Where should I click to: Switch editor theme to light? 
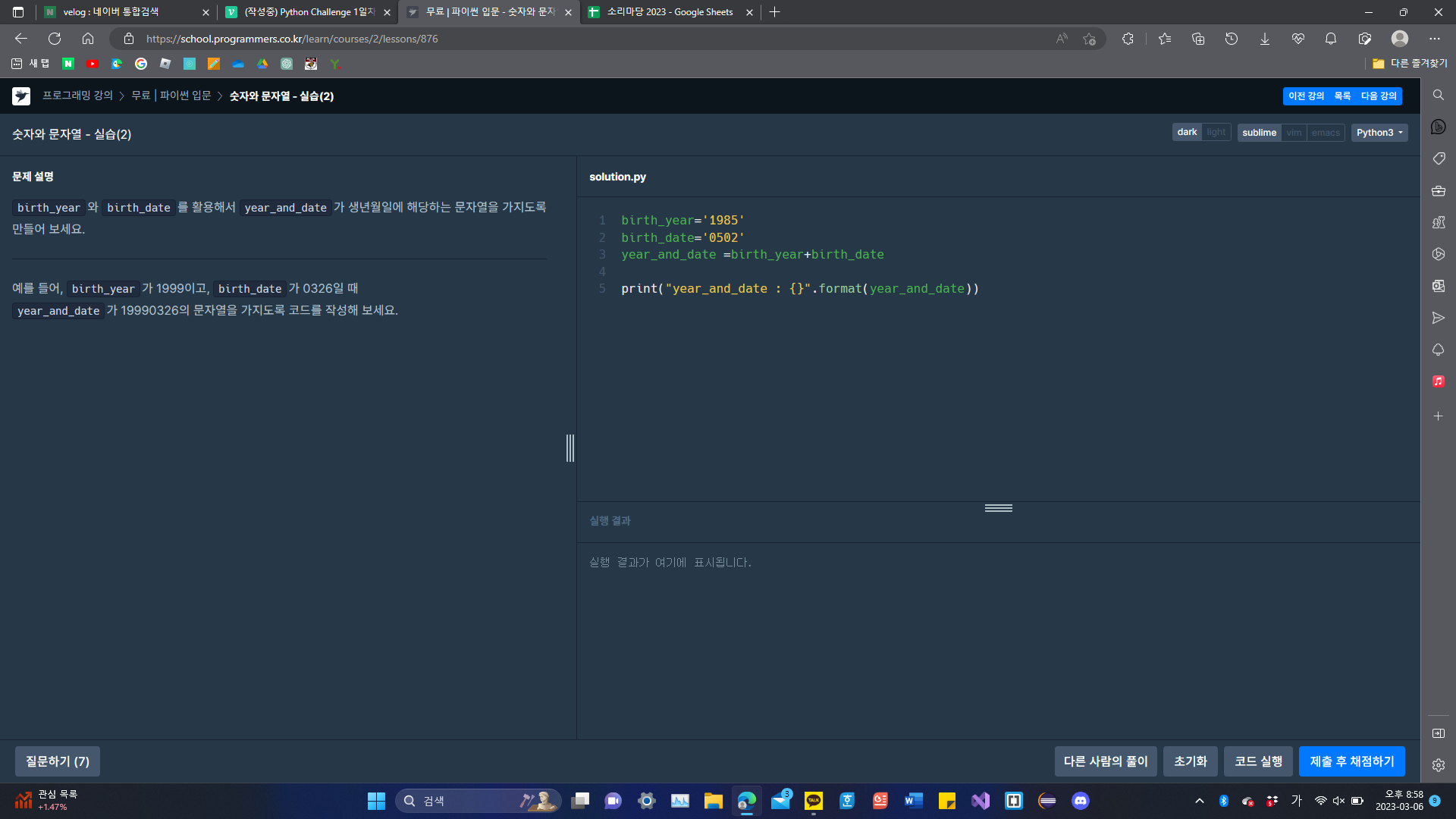[x=1216, y=133]
